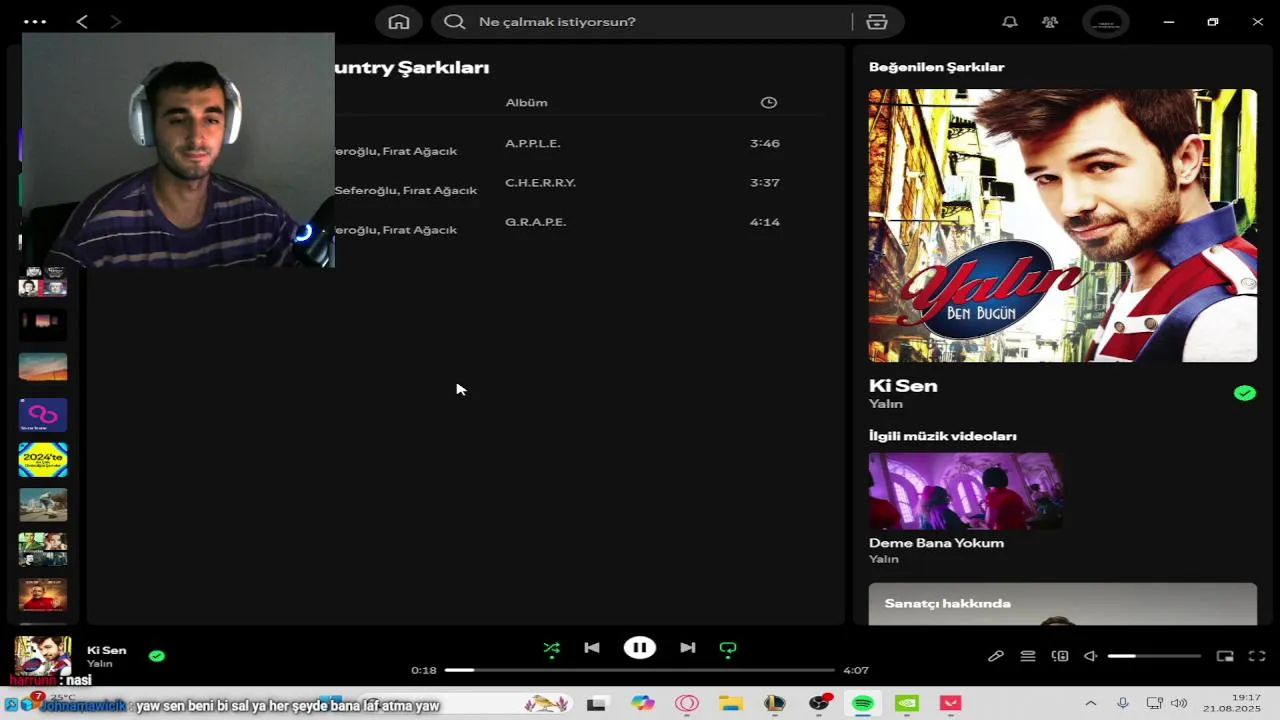This screenshot has height=720, width=1280.
Task: Pause the current song
Action: click(640, 648)
